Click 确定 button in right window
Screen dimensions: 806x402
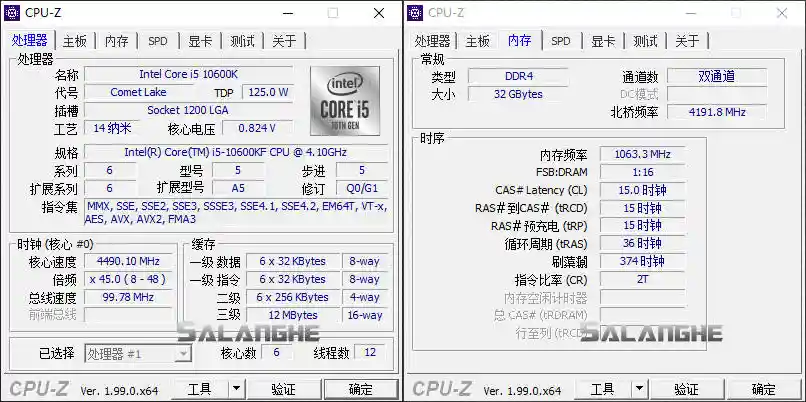tap(764, 390)
